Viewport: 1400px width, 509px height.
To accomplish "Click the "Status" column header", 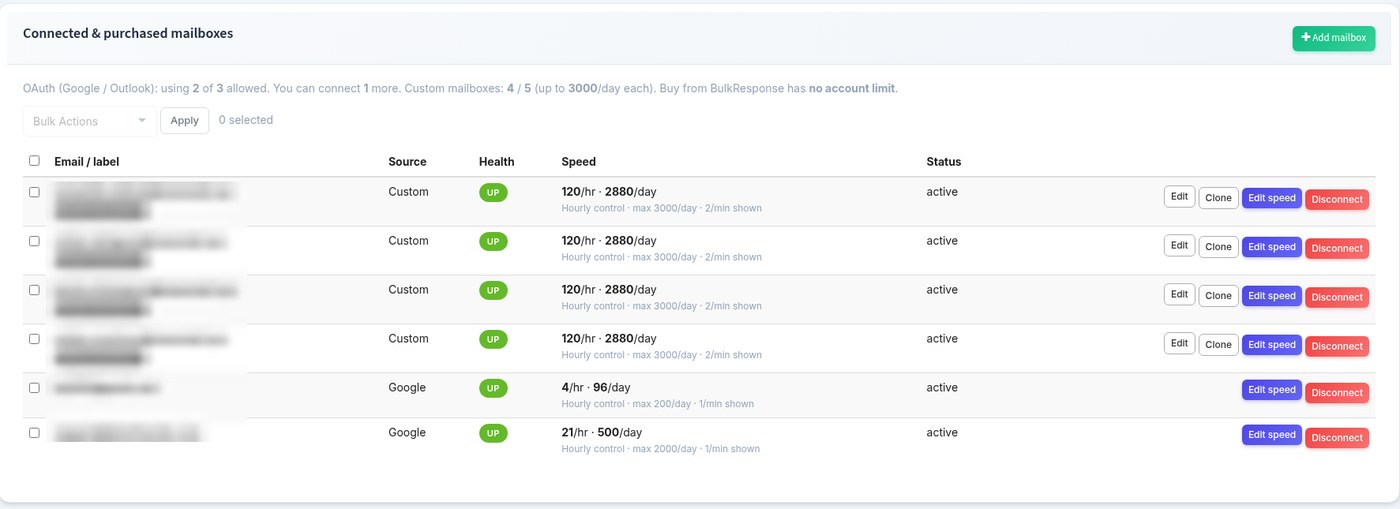I will coord(944,161).
